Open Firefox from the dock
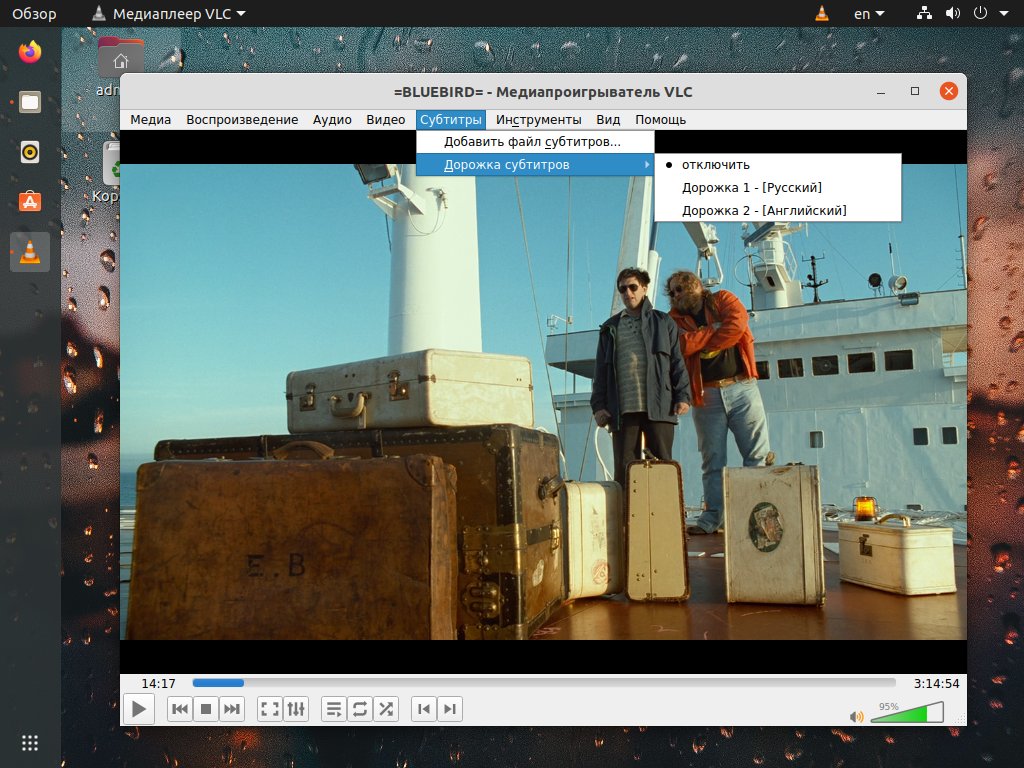The image size is (1024, 768). (x=30, y=52)
